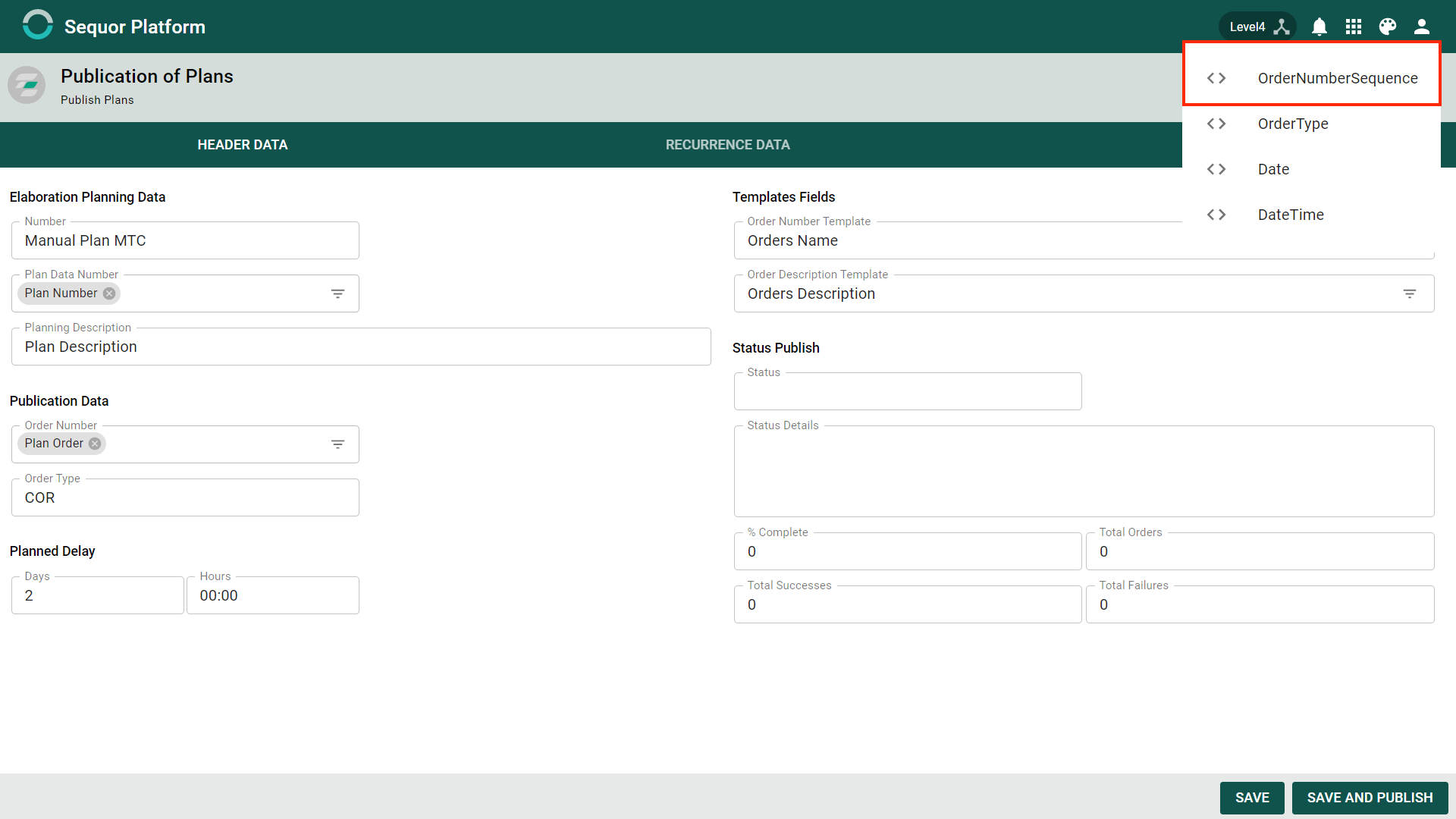Viewport: 1456px width, 819px height.
Task: Click the Publication of Plans module icon
Action: [x=27, y=85]
